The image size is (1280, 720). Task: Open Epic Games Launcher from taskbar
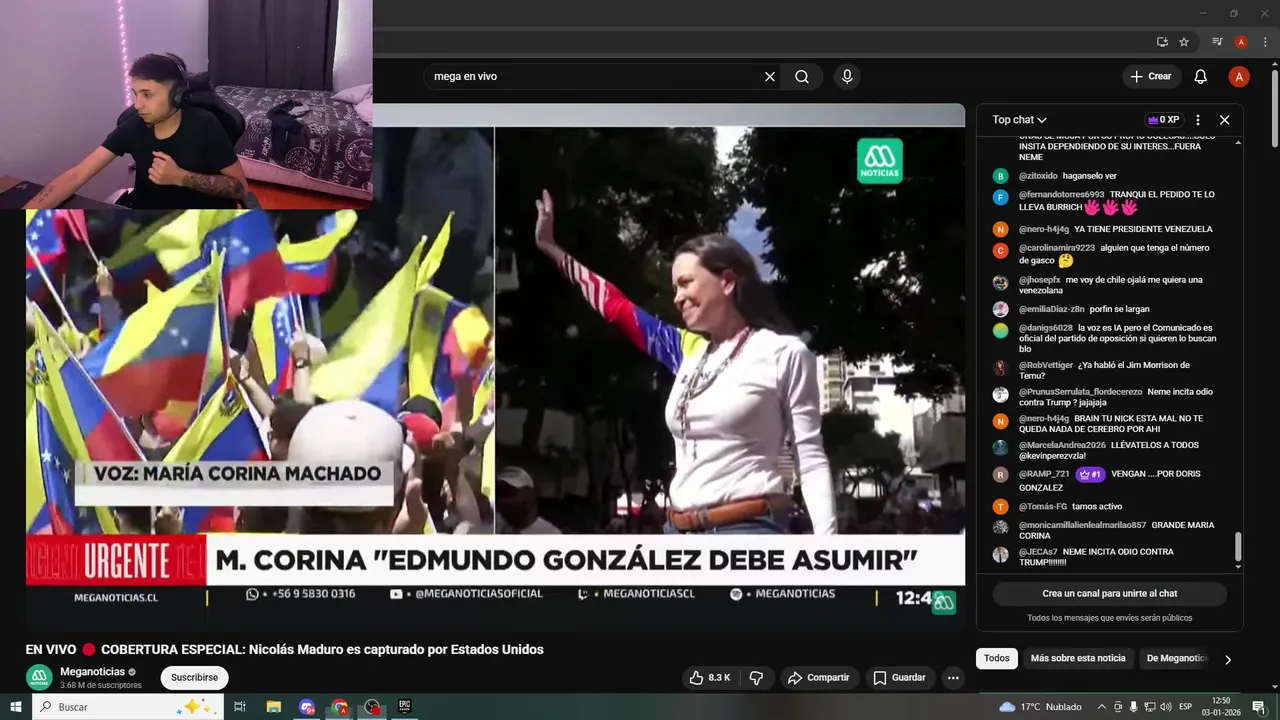(405, 707)
